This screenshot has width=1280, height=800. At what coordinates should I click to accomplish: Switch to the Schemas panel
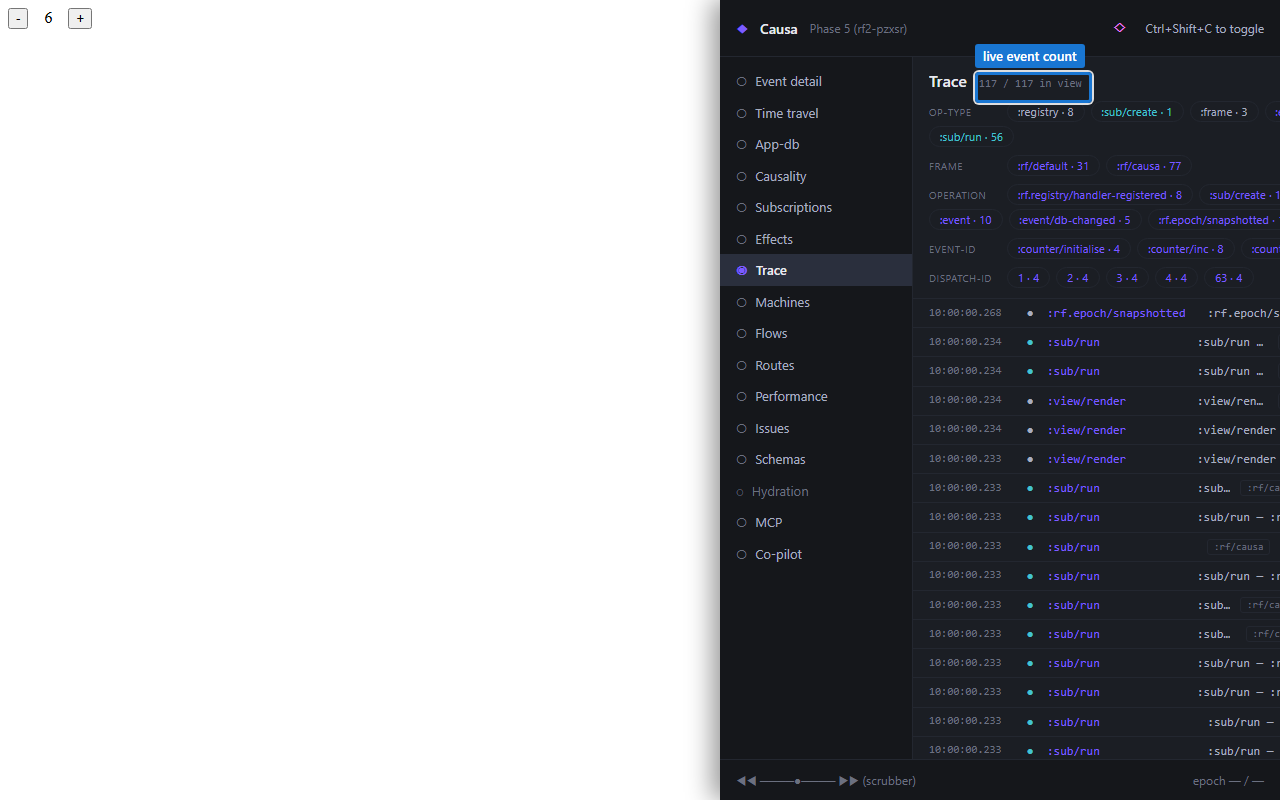[x=816, y=460]
